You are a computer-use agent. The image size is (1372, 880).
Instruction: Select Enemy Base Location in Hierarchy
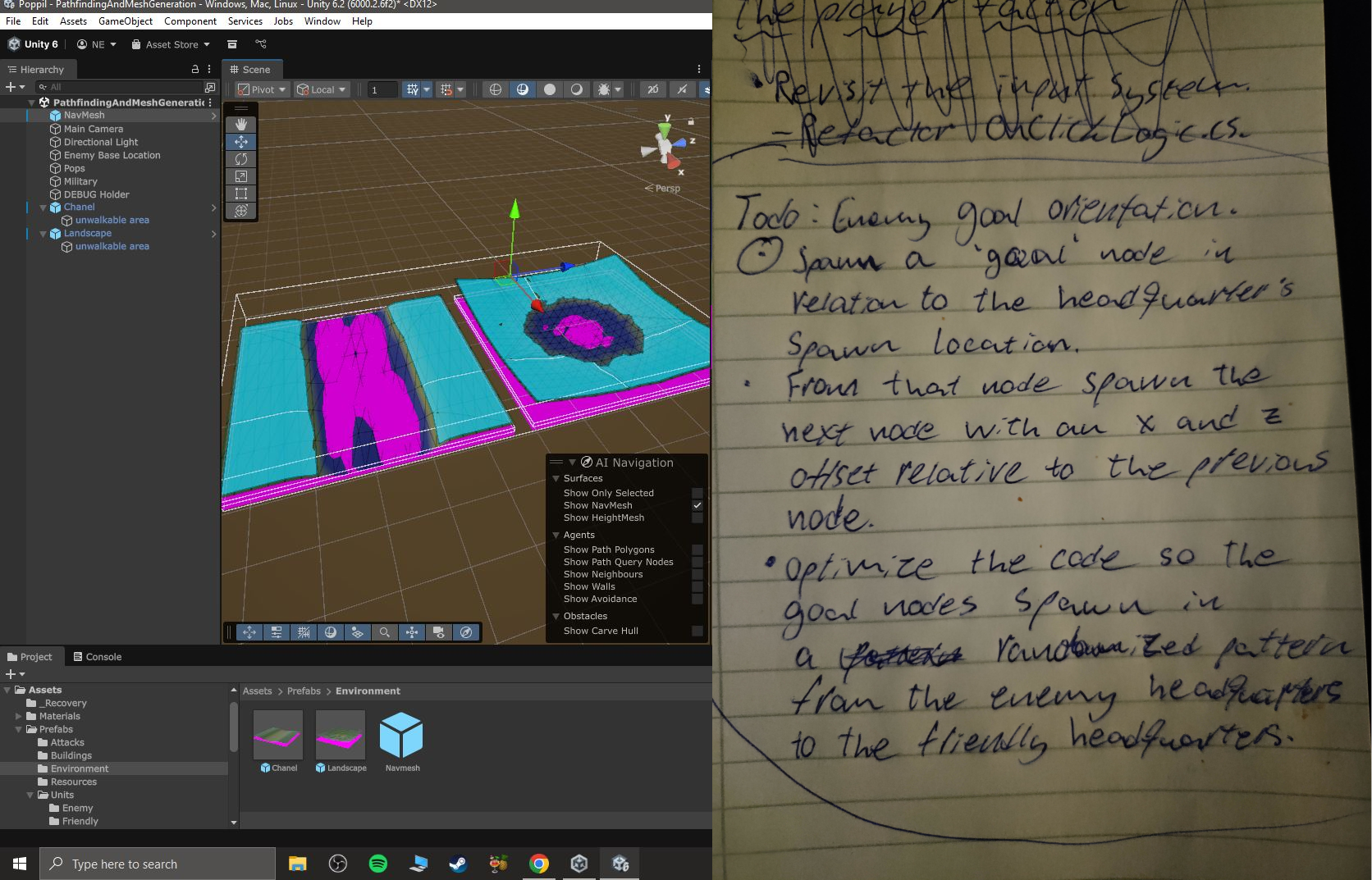(x=112, y=155)
